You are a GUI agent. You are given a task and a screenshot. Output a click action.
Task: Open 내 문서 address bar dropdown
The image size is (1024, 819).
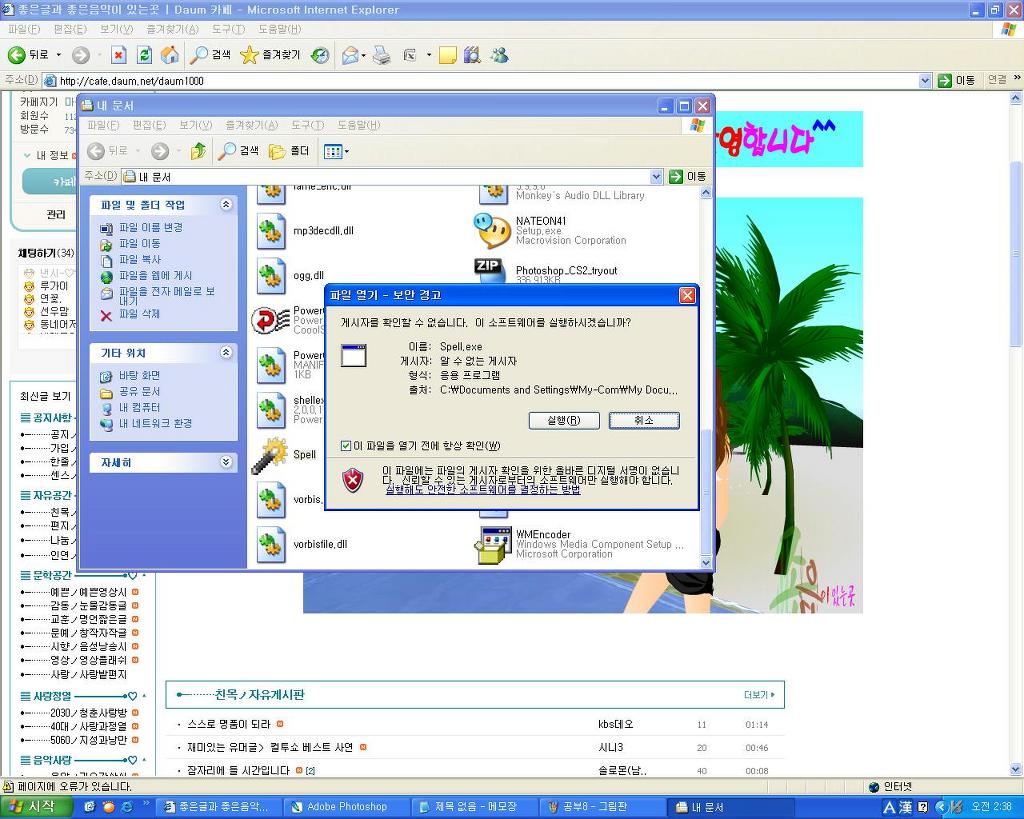pos(656,177)
